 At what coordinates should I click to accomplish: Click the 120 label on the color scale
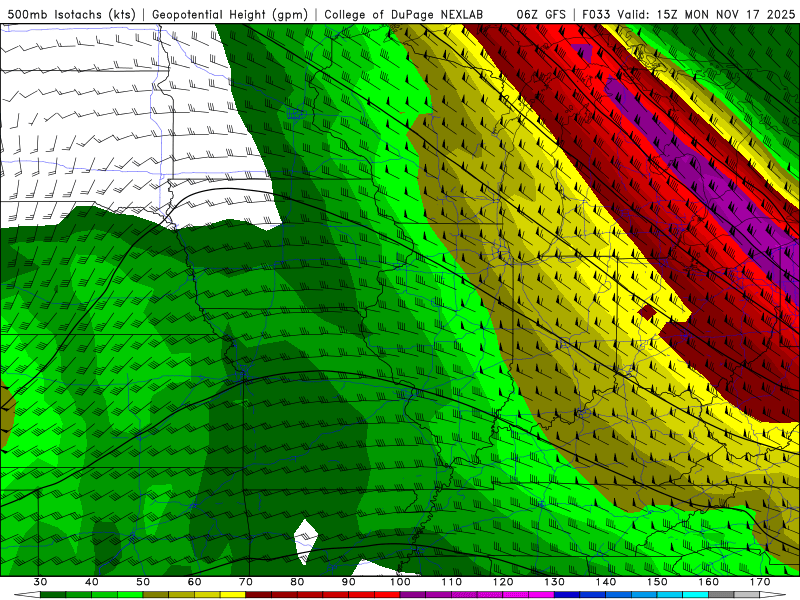point(503,582)
